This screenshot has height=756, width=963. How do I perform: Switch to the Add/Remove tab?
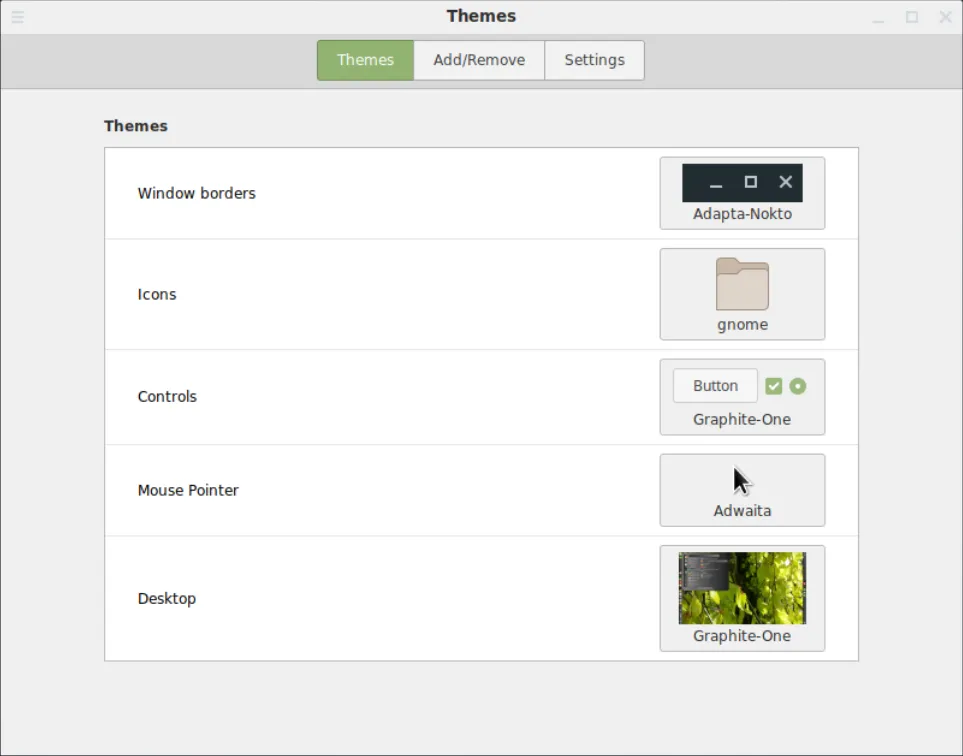(x=479, y=60)
